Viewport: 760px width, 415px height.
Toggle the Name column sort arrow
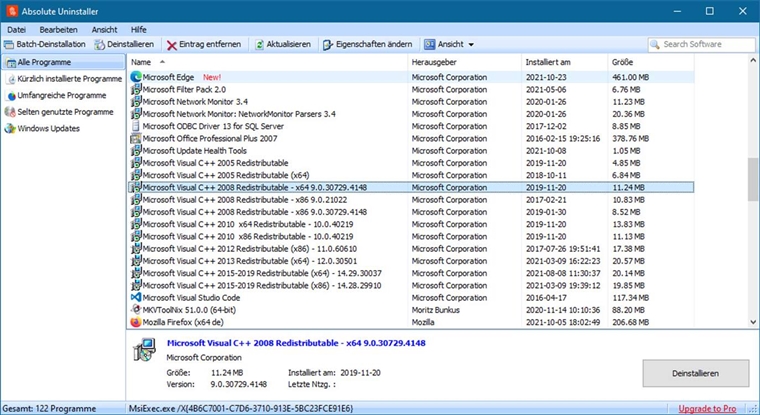(x=162, y=62)
